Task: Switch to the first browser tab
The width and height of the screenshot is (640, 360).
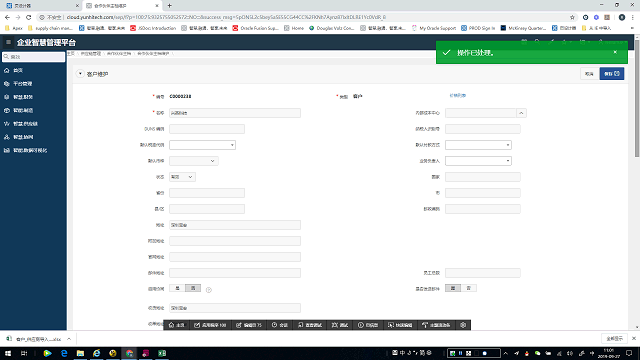Action: [x=41, y=6]
